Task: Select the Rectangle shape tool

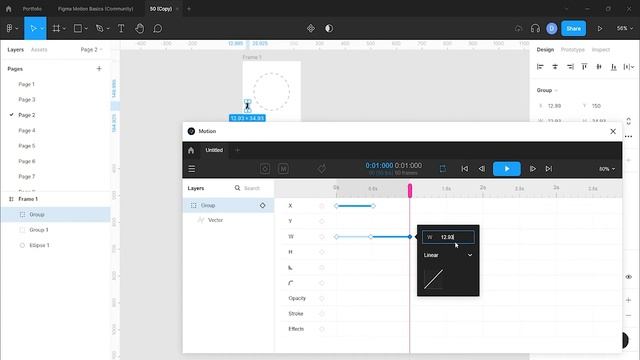Action: [x=78, y=28]
